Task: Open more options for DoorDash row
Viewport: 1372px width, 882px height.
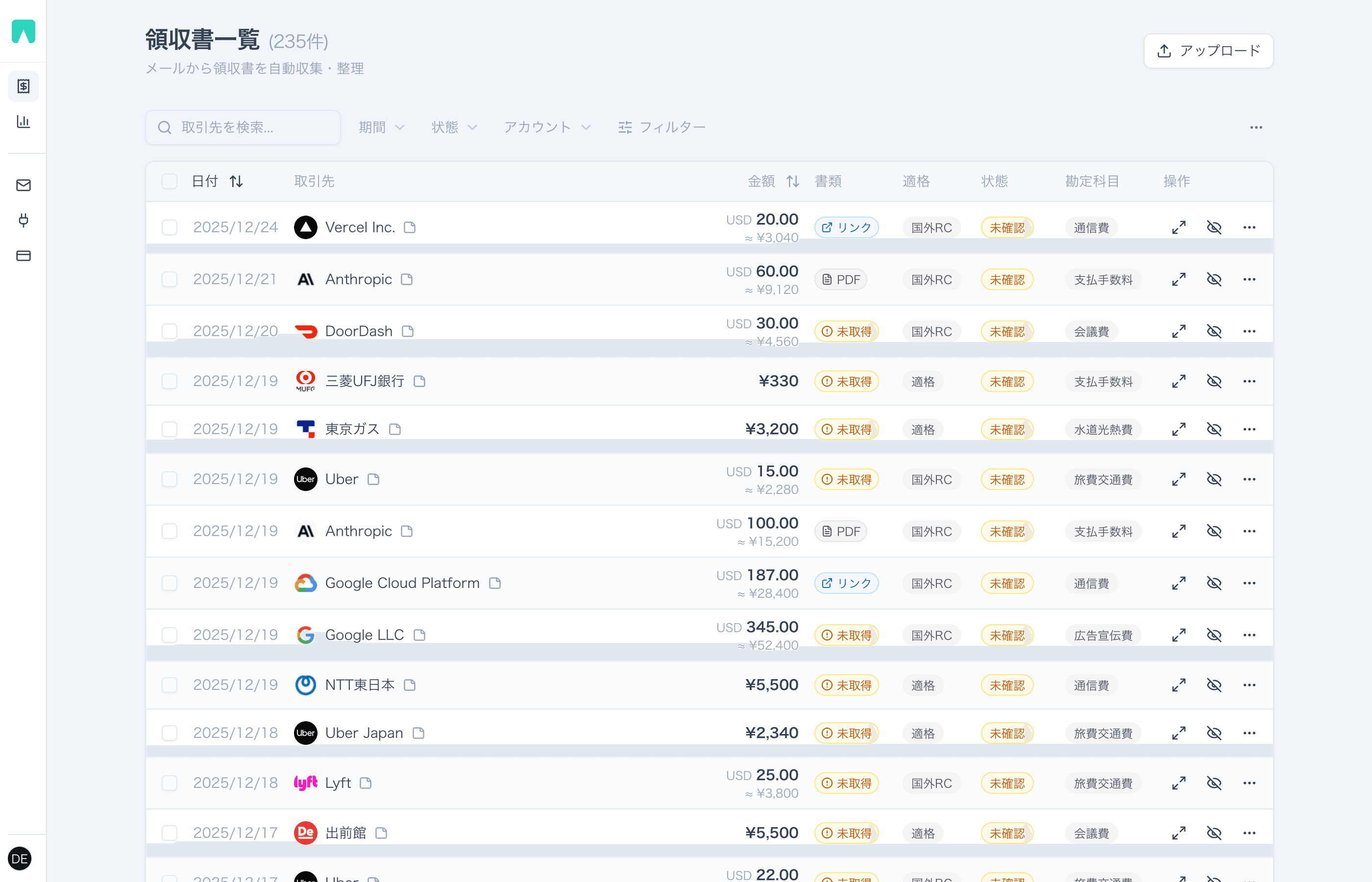Action: click(x=1249, y=332)
